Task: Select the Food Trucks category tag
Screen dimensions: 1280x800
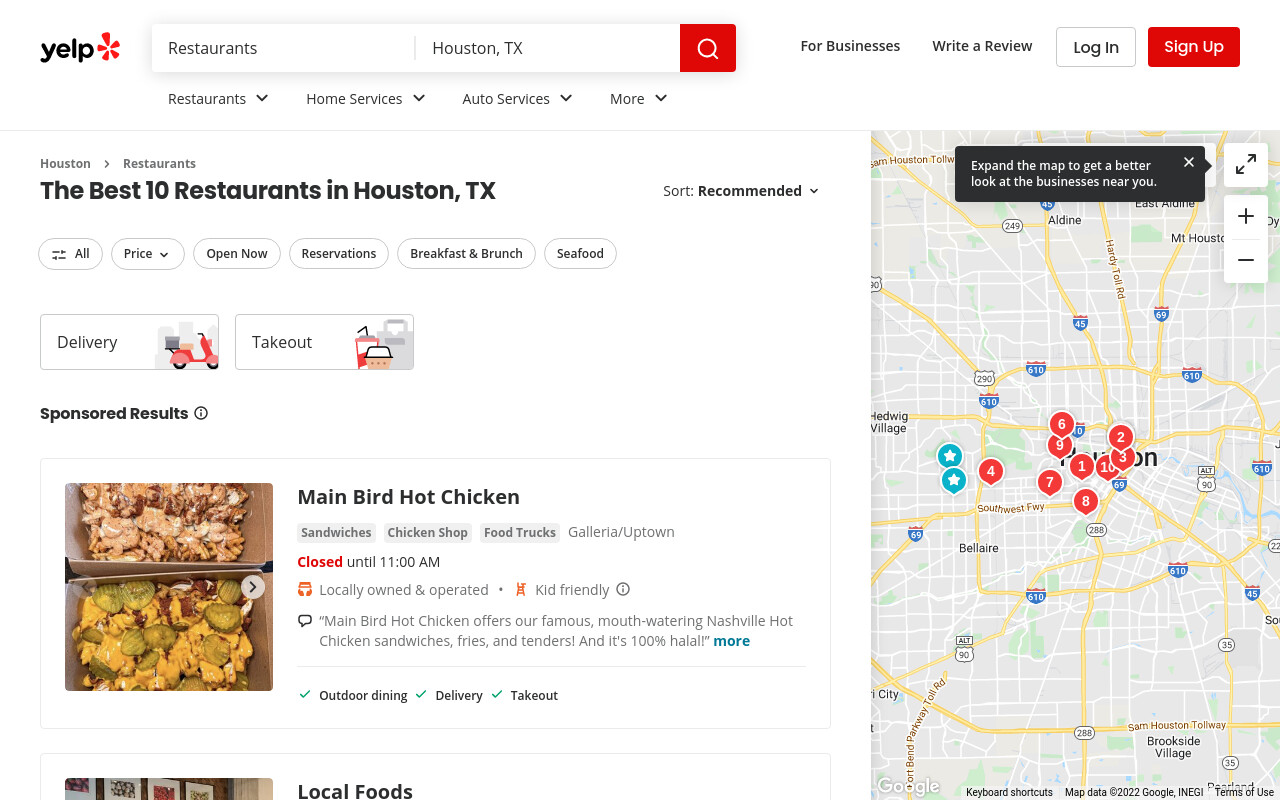Action: coord(520,533)
